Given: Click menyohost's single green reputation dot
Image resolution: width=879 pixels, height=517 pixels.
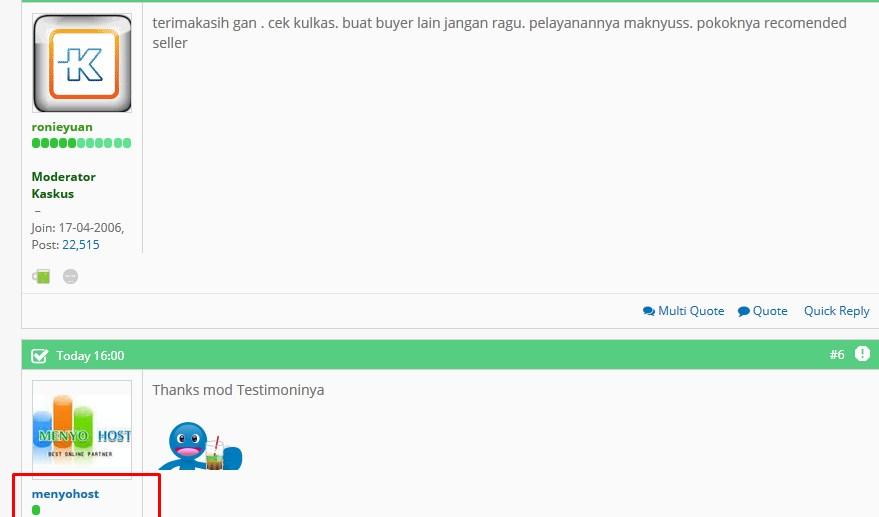Looking at the screenshot, I should pos(36,510).
